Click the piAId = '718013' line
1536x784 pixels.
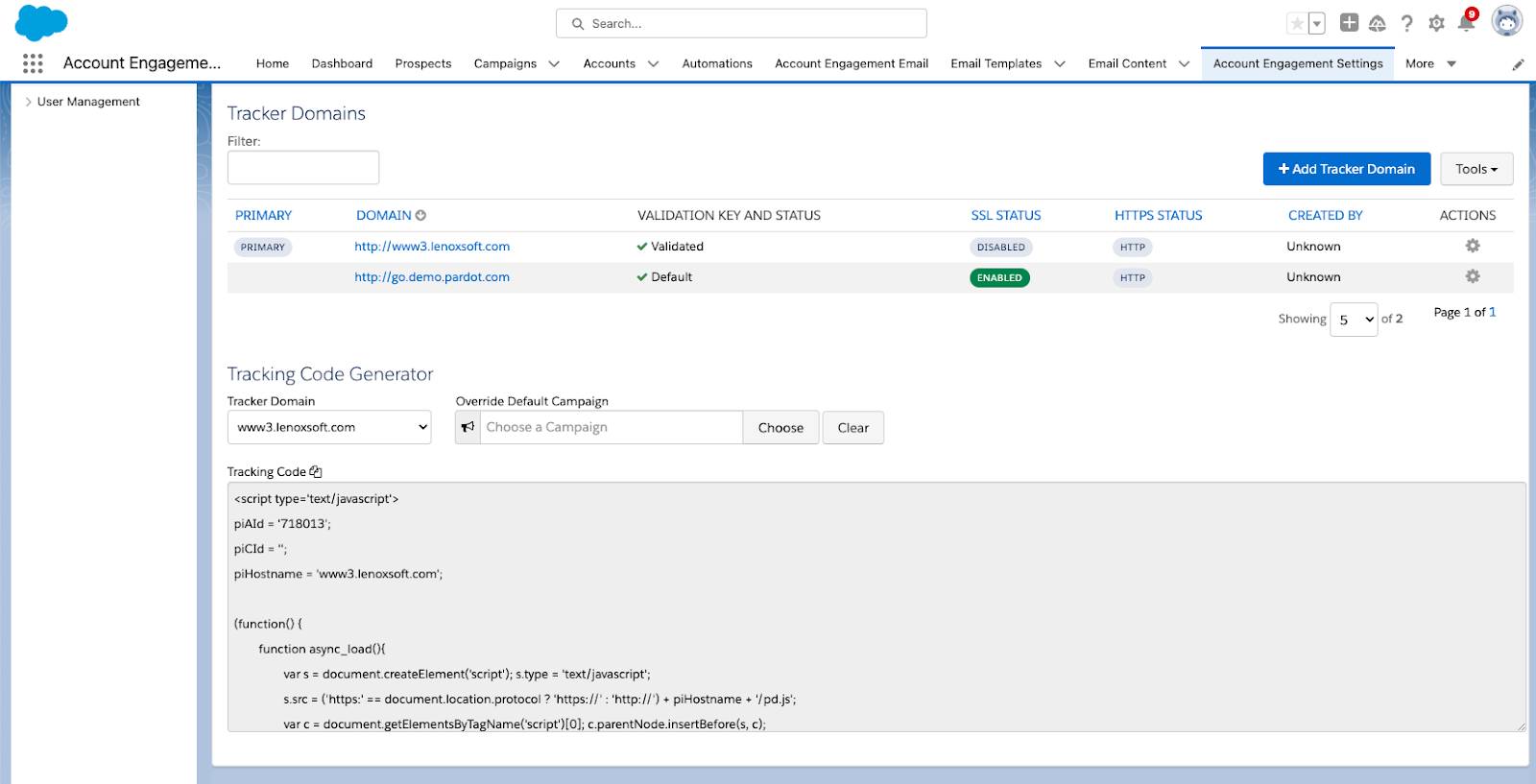pos(282,524)
